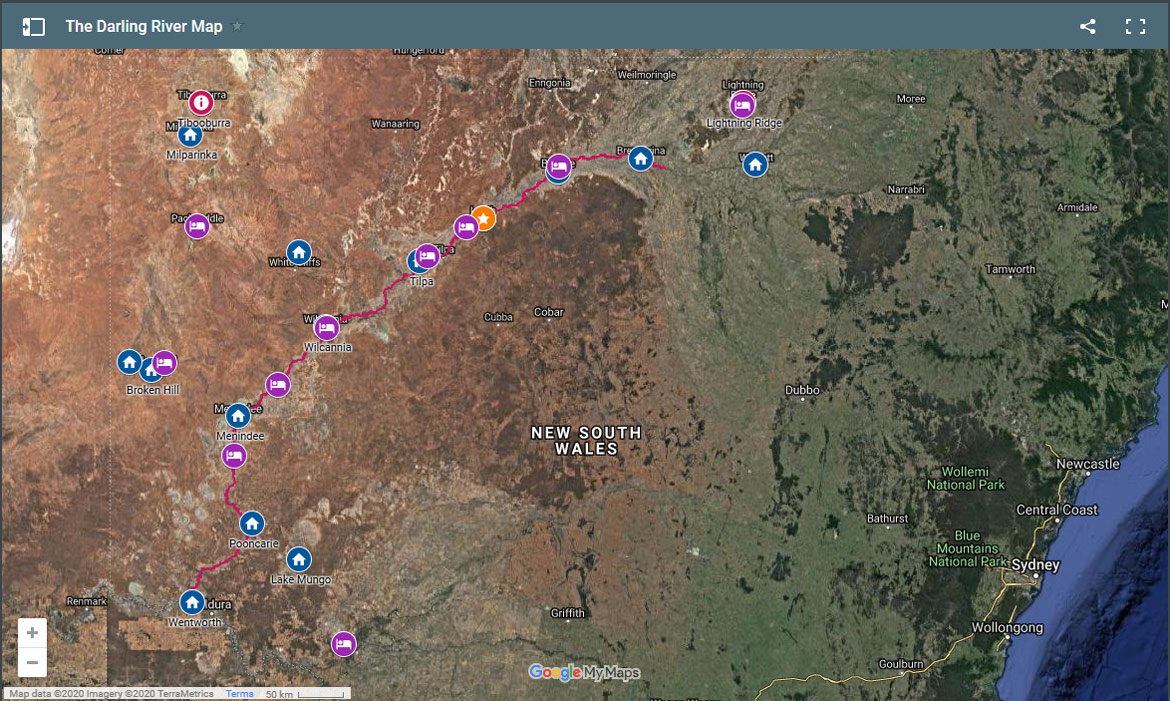
Task: View the map in fullscreen
Action: point(1136,26)
